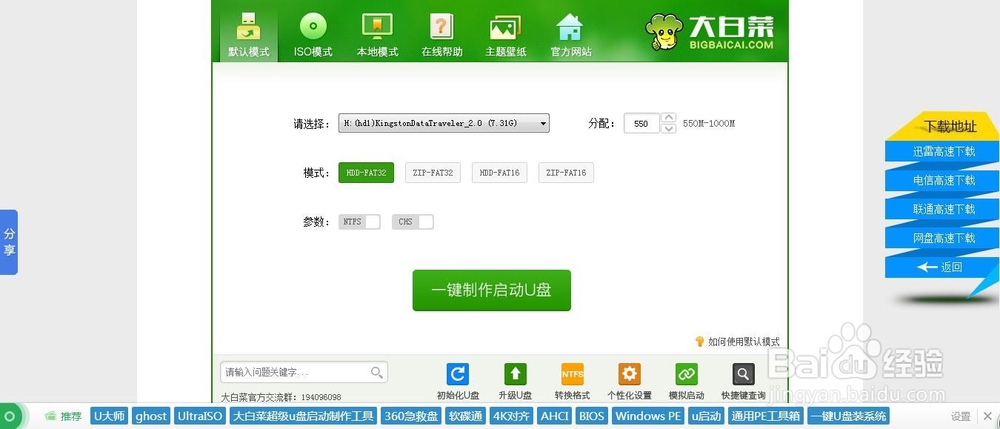Viewport: 1000px width, 429px height.
Task: Click 联通高速下载 download link
Action: (943, 209)
